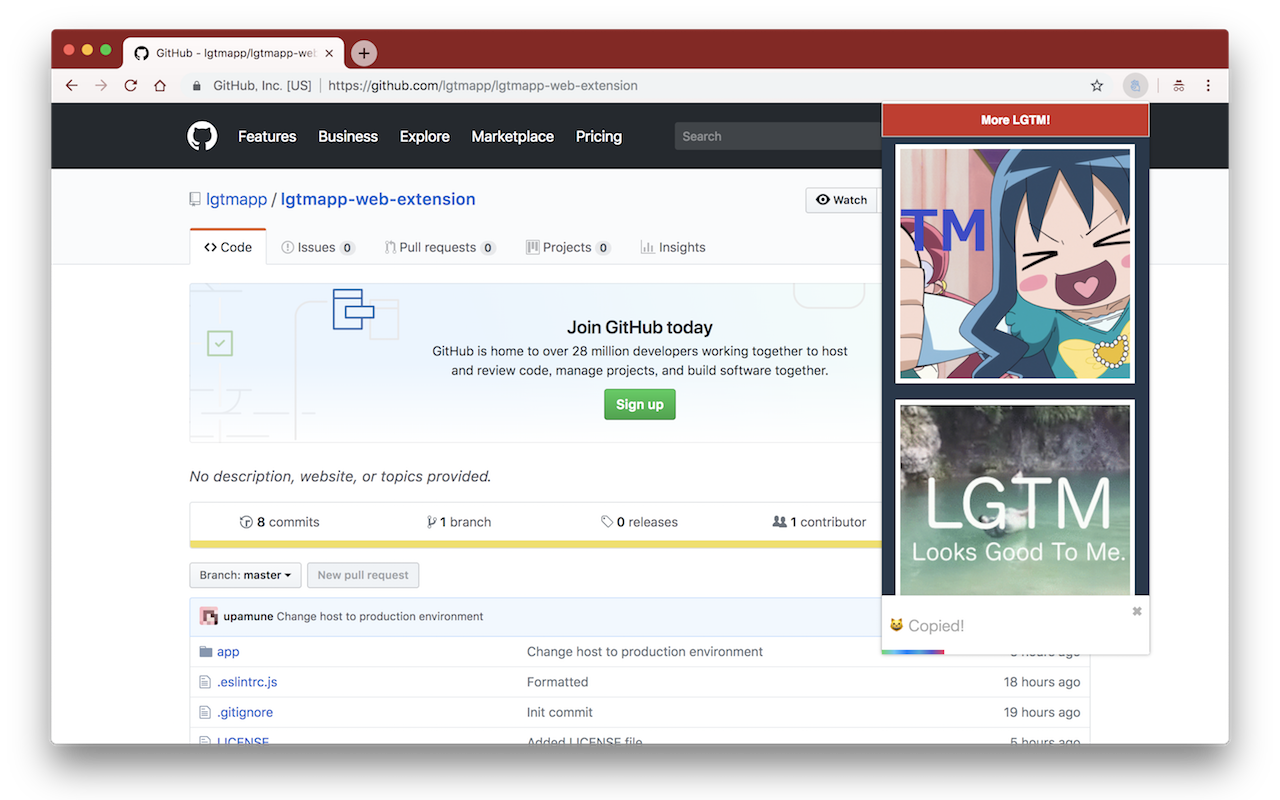Open Explore in GitHub header
The width and height of the screenshot is (1280, 800).
pyautogui.click(x=425, y=136)
